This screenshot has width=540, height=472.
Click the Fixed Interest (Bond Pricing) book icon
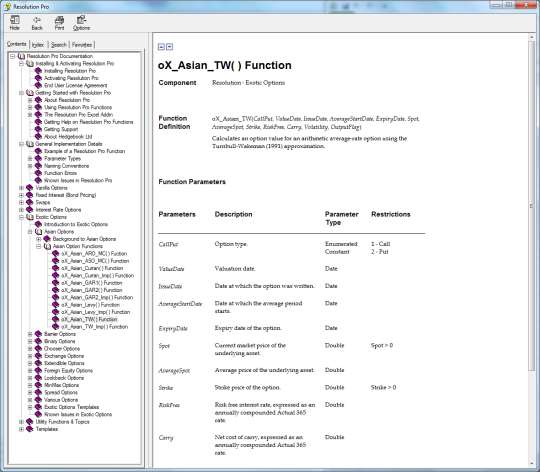coord(30,195)
